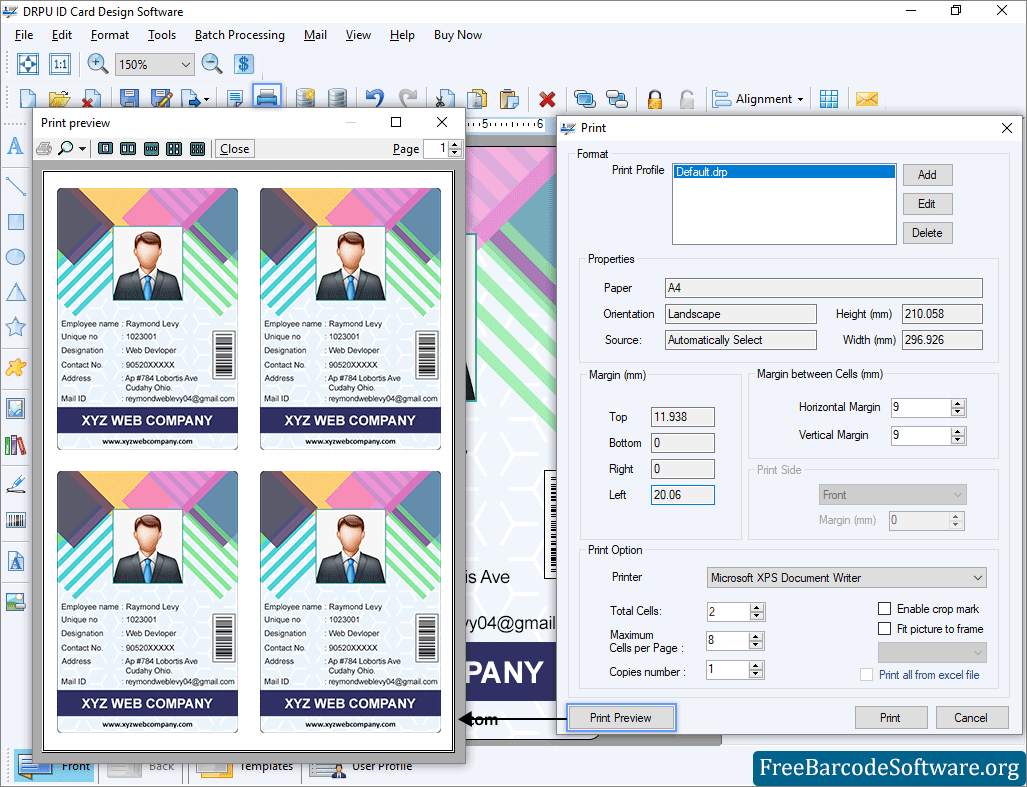Viewport: 1027px width, 787px height.
Task: Click the closed padlock lock icon
Action: tap(654, 99)
